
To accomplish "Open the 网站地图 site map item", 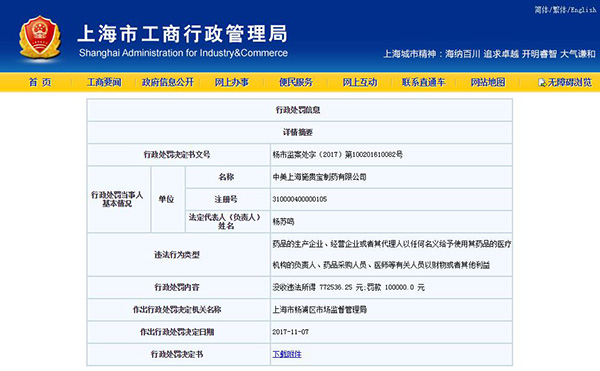I will pos(488,82).
